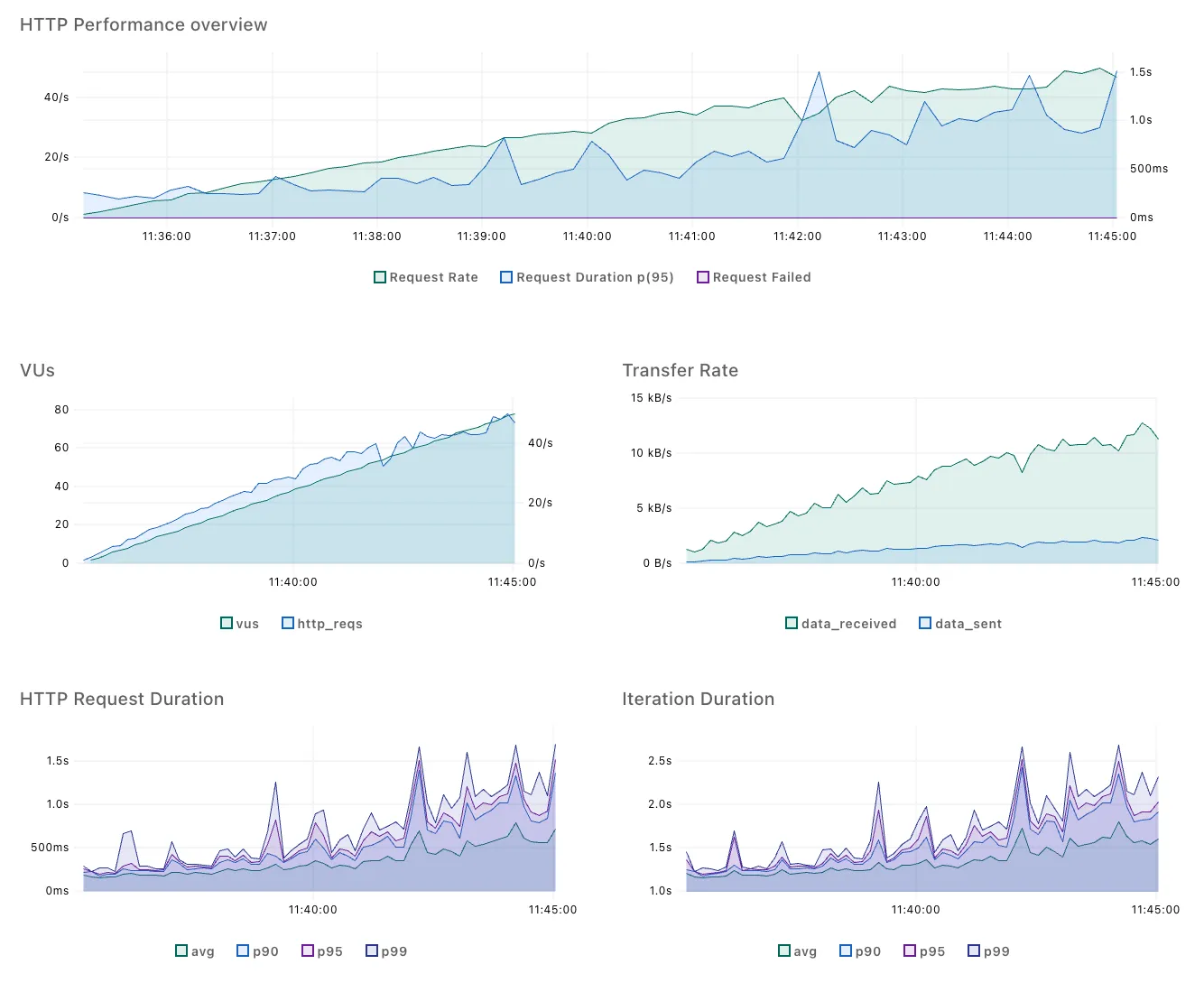The image size is (1204, 983).
Task: Click 11:40:00 tick on overview chart
Action: (588, 236)
